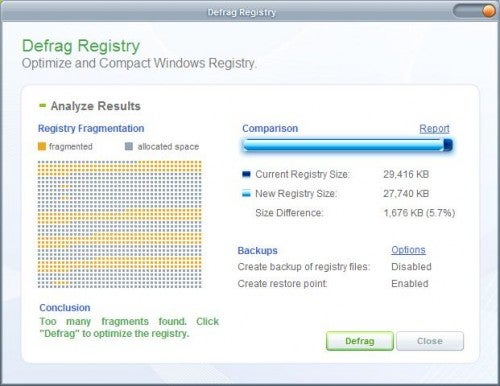Click the orange fragmented legend swatch
500x386 pixels.
click(42, 147)
